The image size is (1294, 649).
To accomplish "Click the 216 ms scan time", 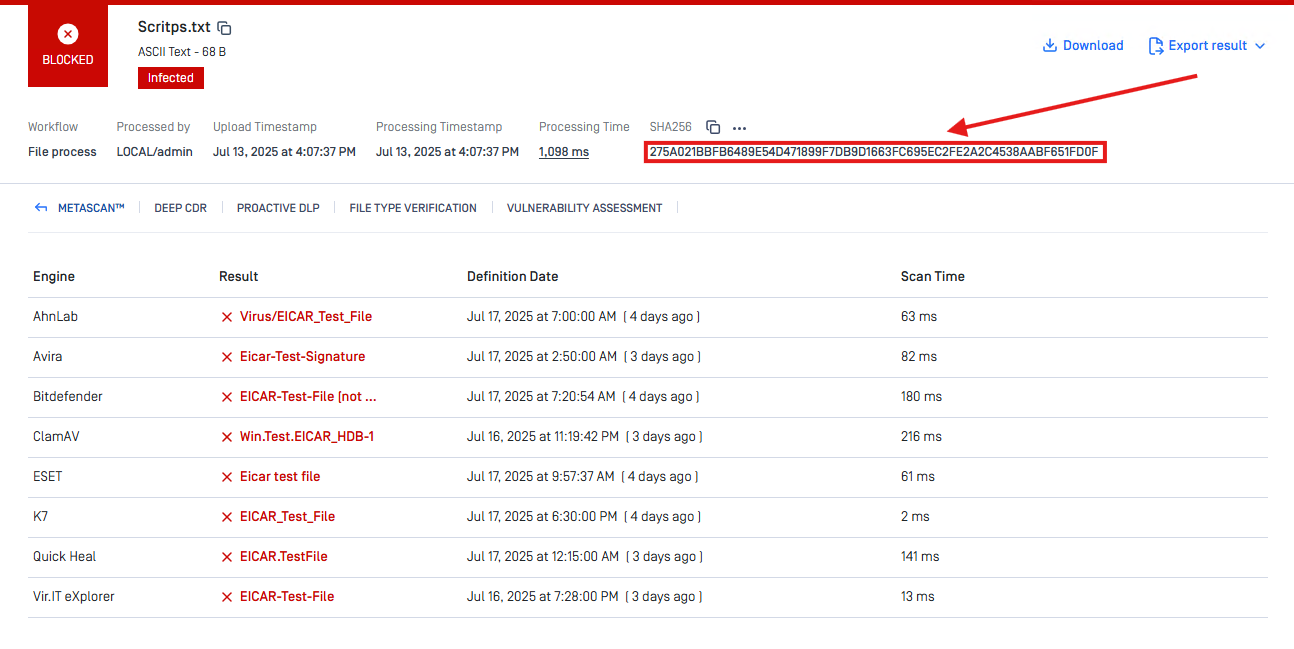I will (x=921, y=436).
